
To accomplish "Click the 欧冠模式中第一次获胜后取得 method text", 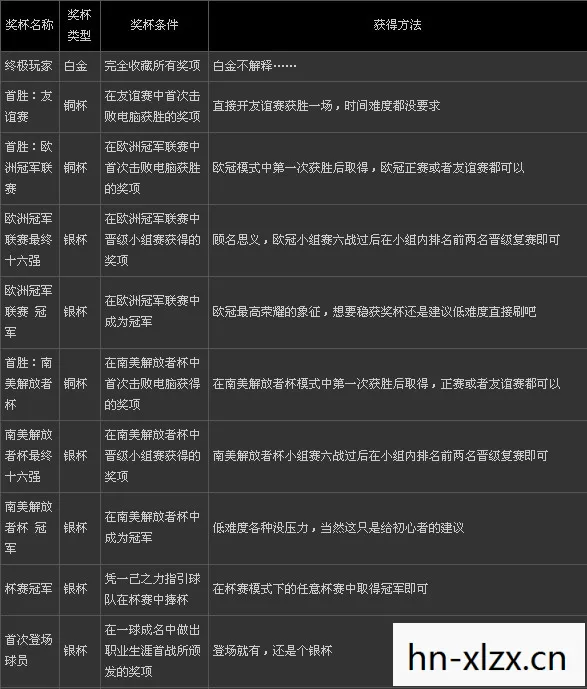I will point(368,168).
